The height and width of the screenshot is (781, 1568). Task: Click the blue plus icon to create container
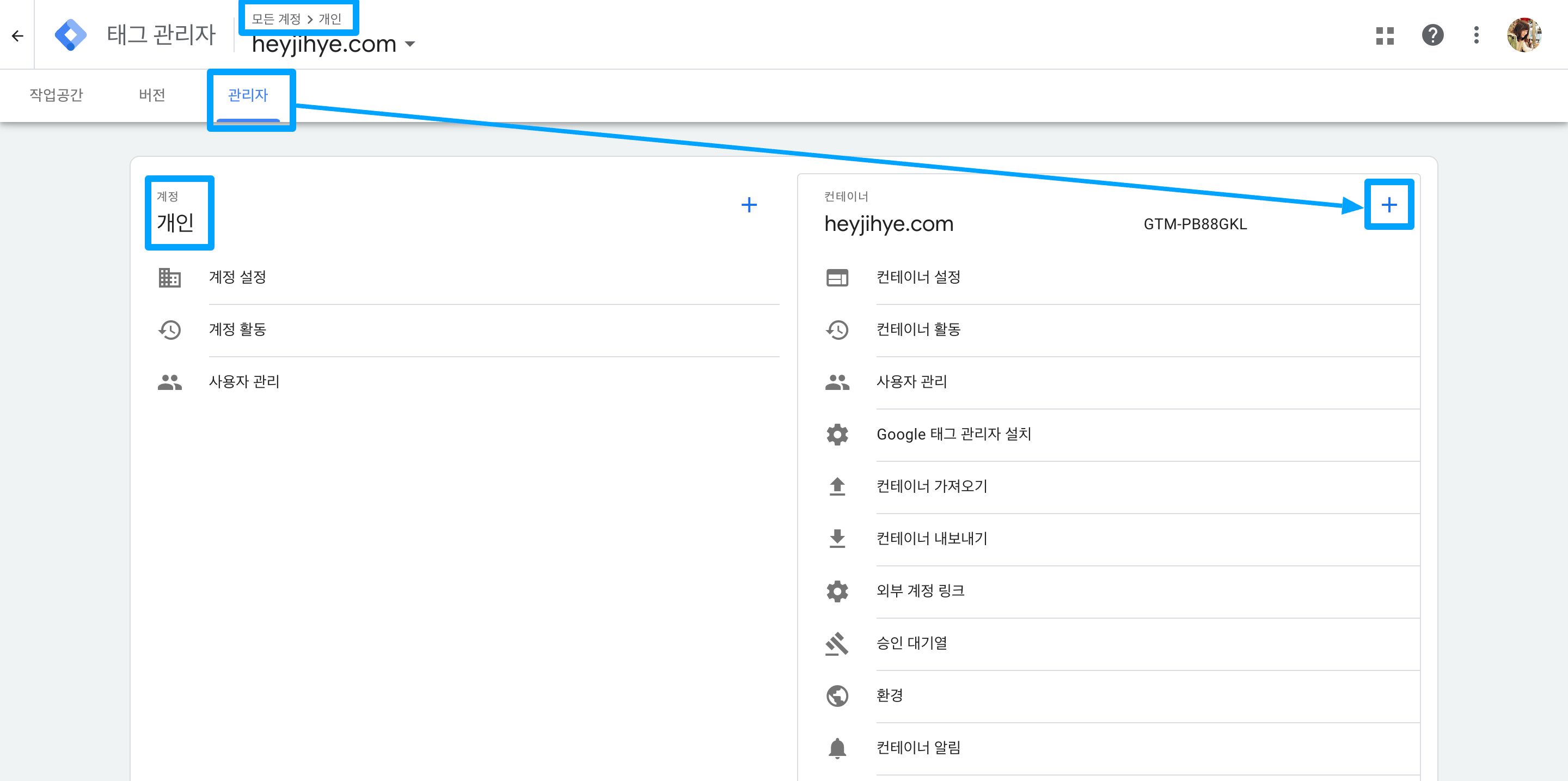pos(1388,205)
